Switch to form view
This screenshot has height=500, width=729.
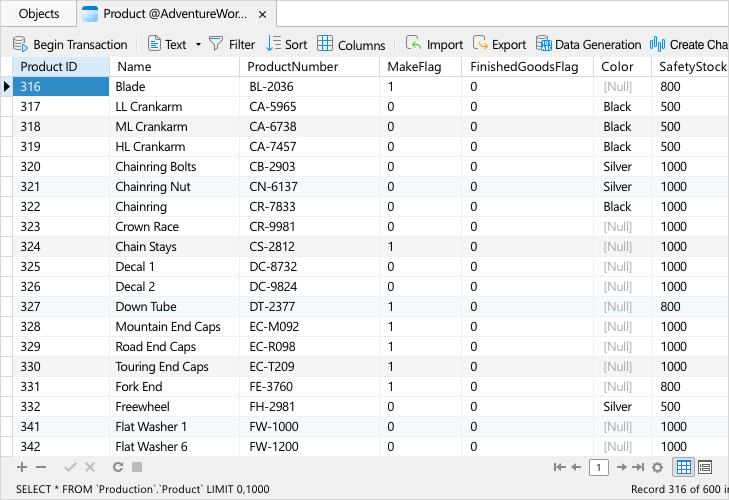click(x=705, y=467)
